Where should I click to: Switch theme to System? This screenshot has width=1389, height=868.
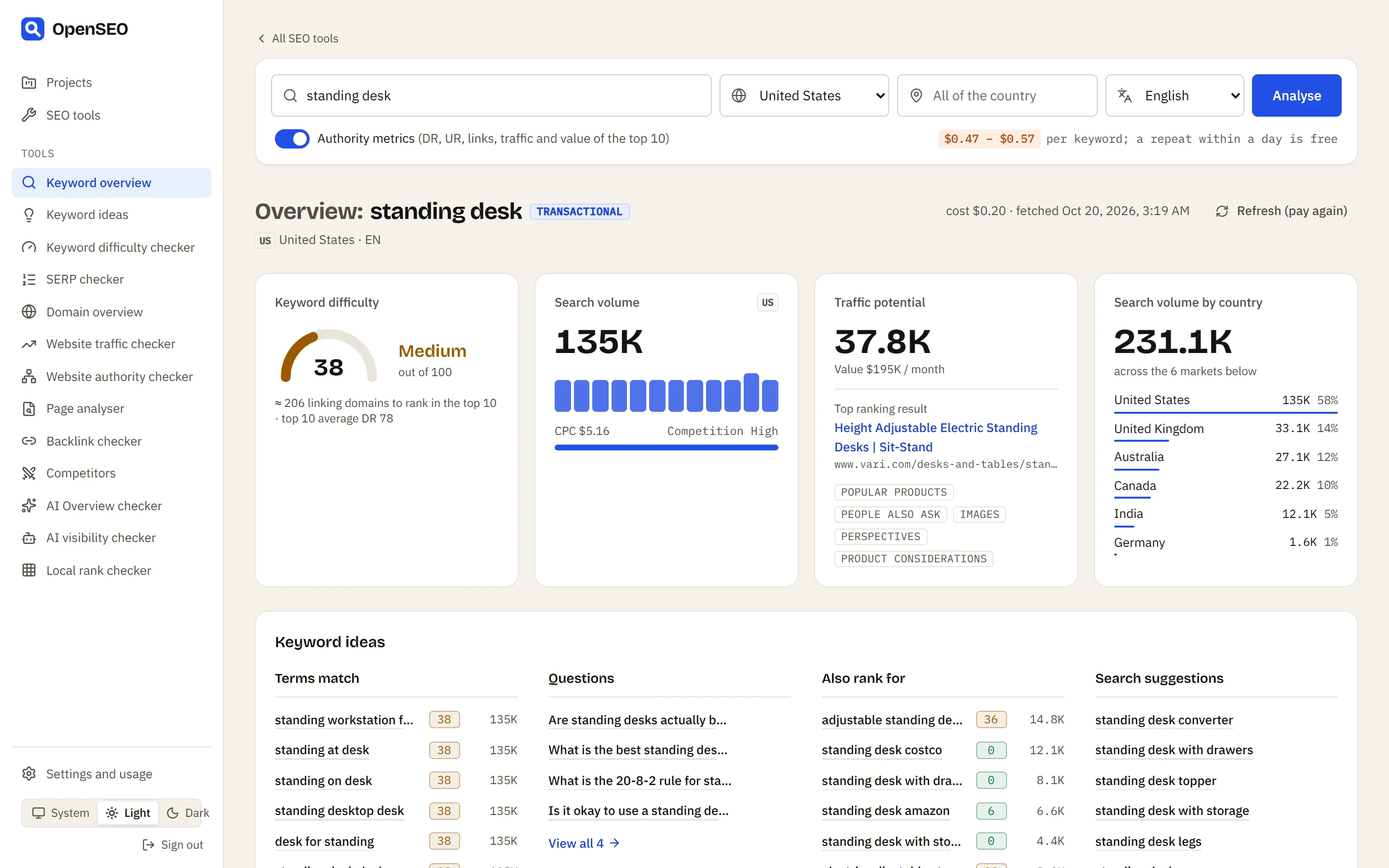(61, 813)
